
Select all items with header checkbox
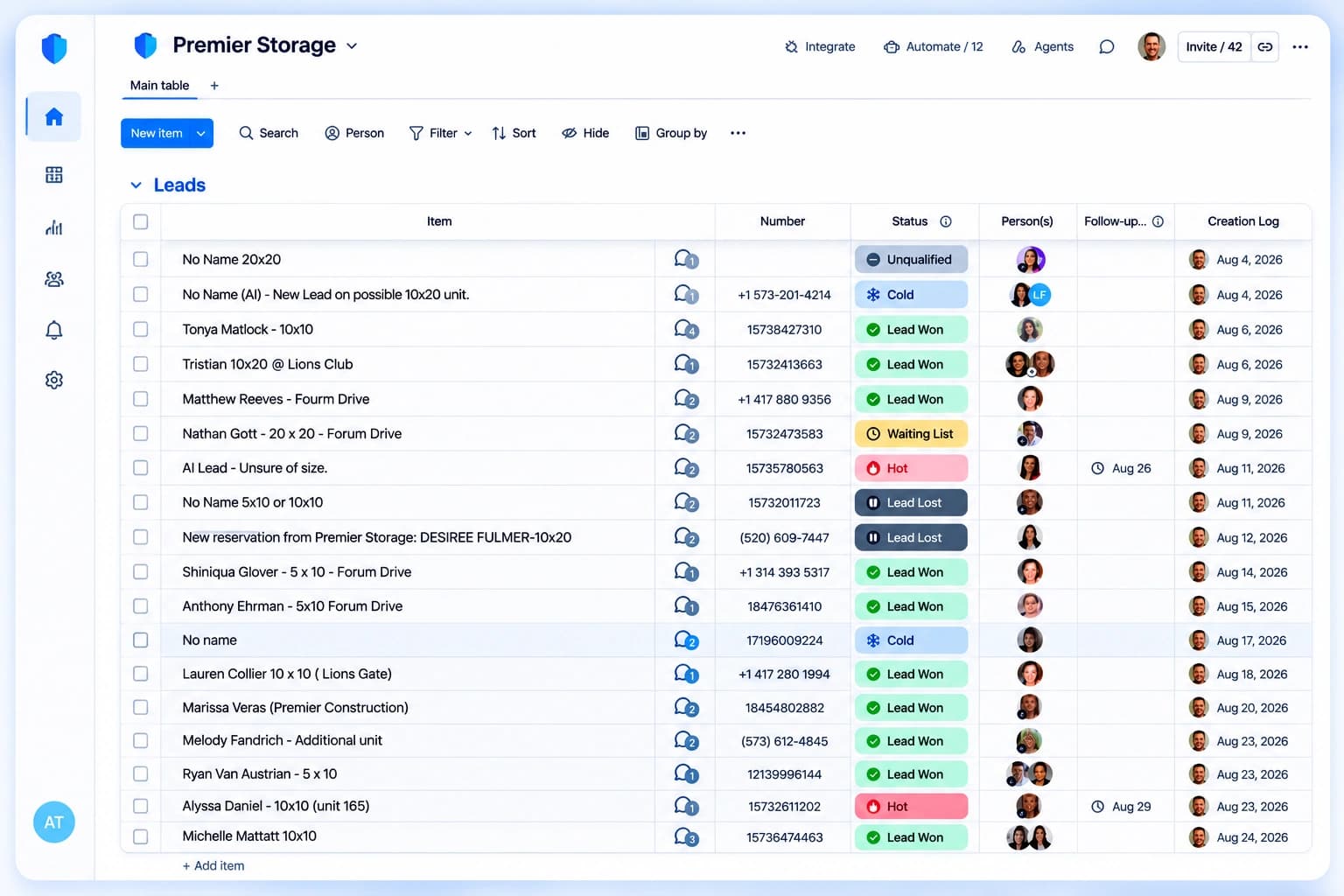coord(141,221)
